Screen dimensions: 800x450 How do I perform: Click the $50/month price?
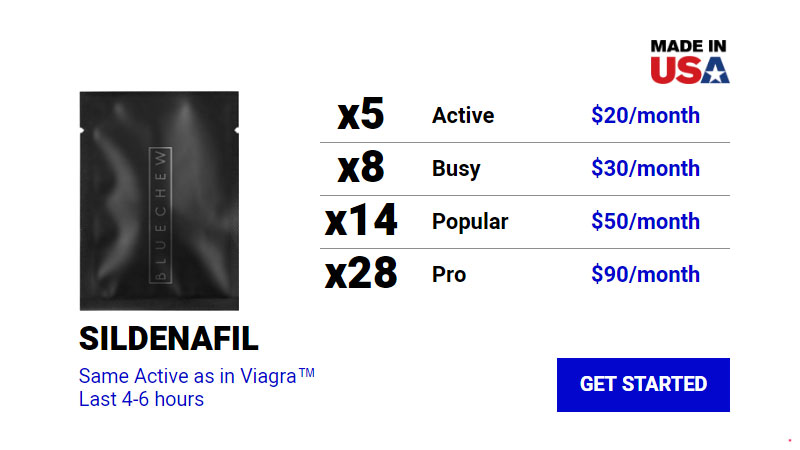point(645,221)
